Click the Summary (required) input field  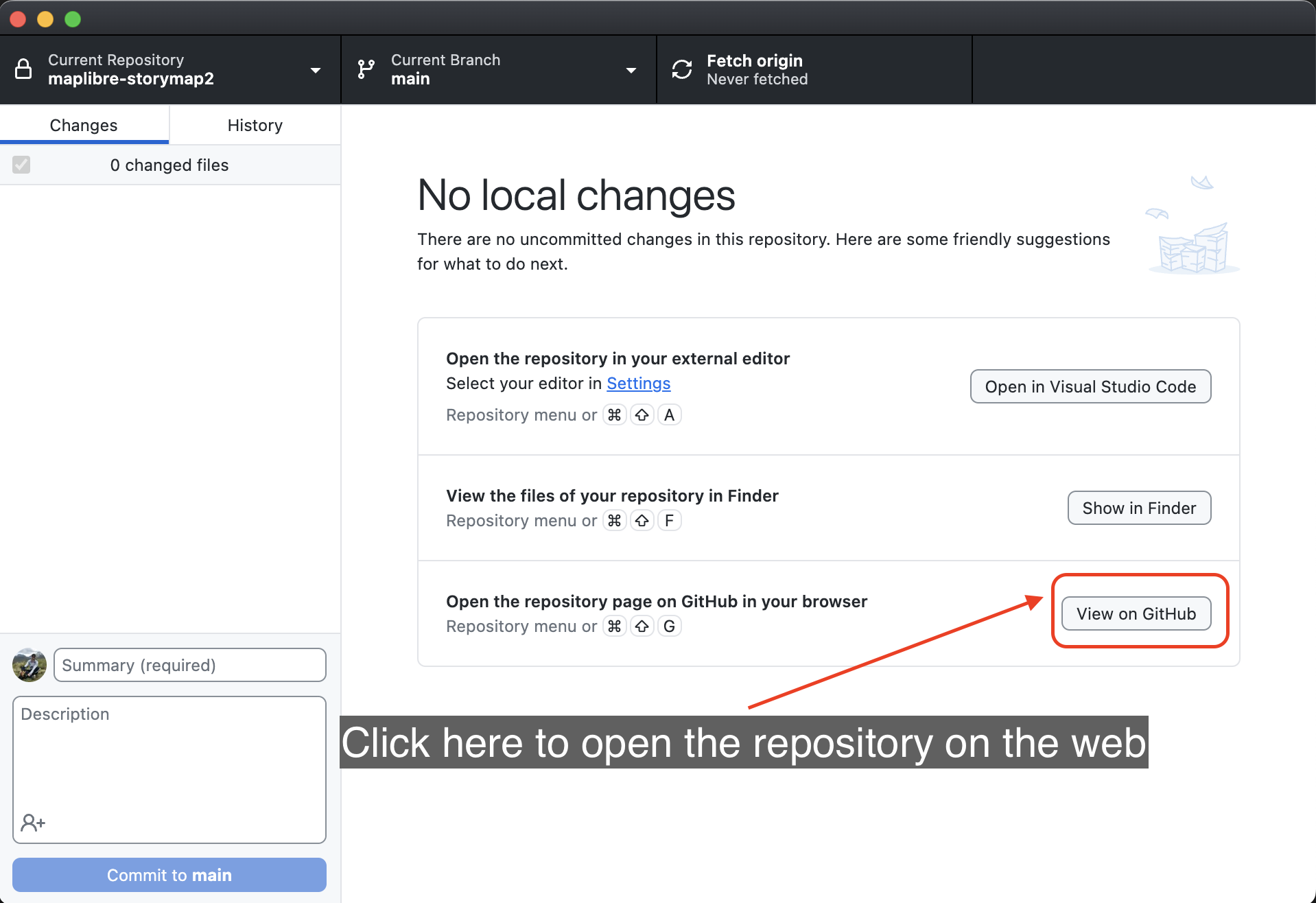coord(189,664)
